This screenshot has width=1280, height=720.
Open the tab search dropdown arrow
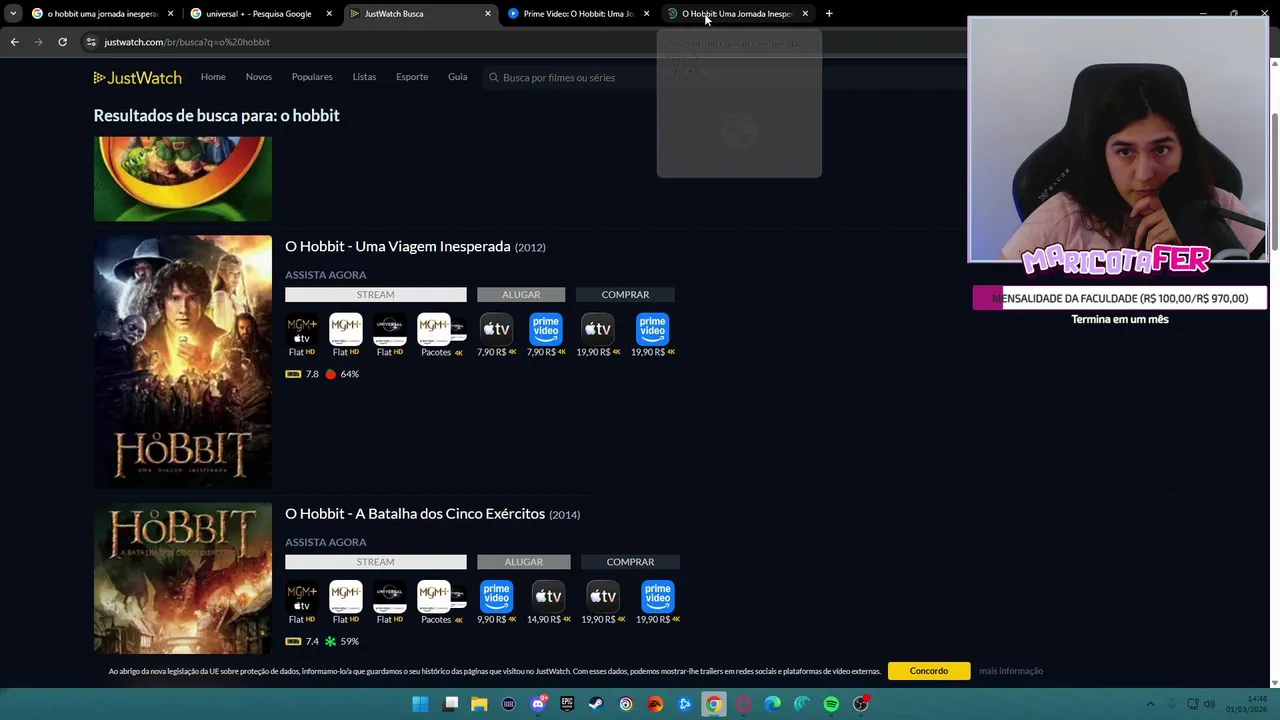click(13, 14)
